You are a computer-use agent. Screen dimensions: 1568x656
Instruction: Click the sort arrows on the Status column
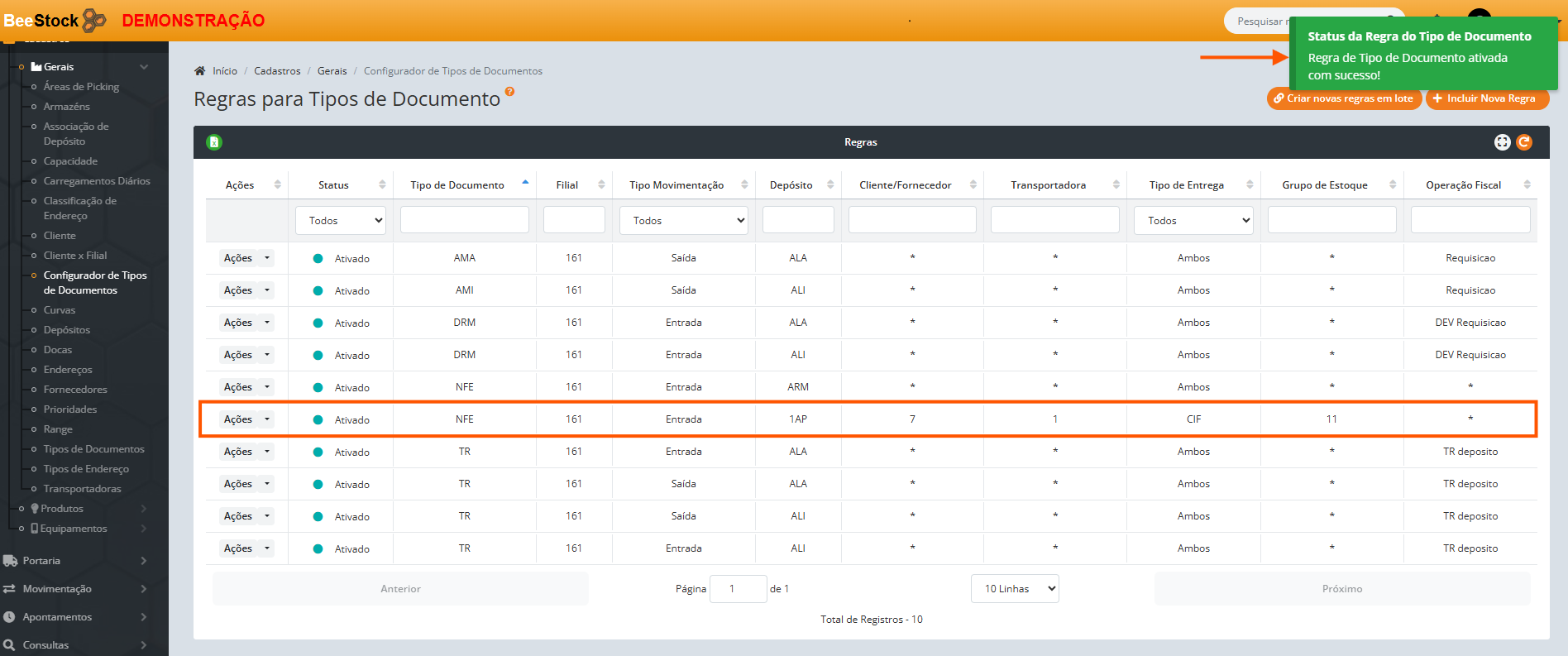click(382, 185)
